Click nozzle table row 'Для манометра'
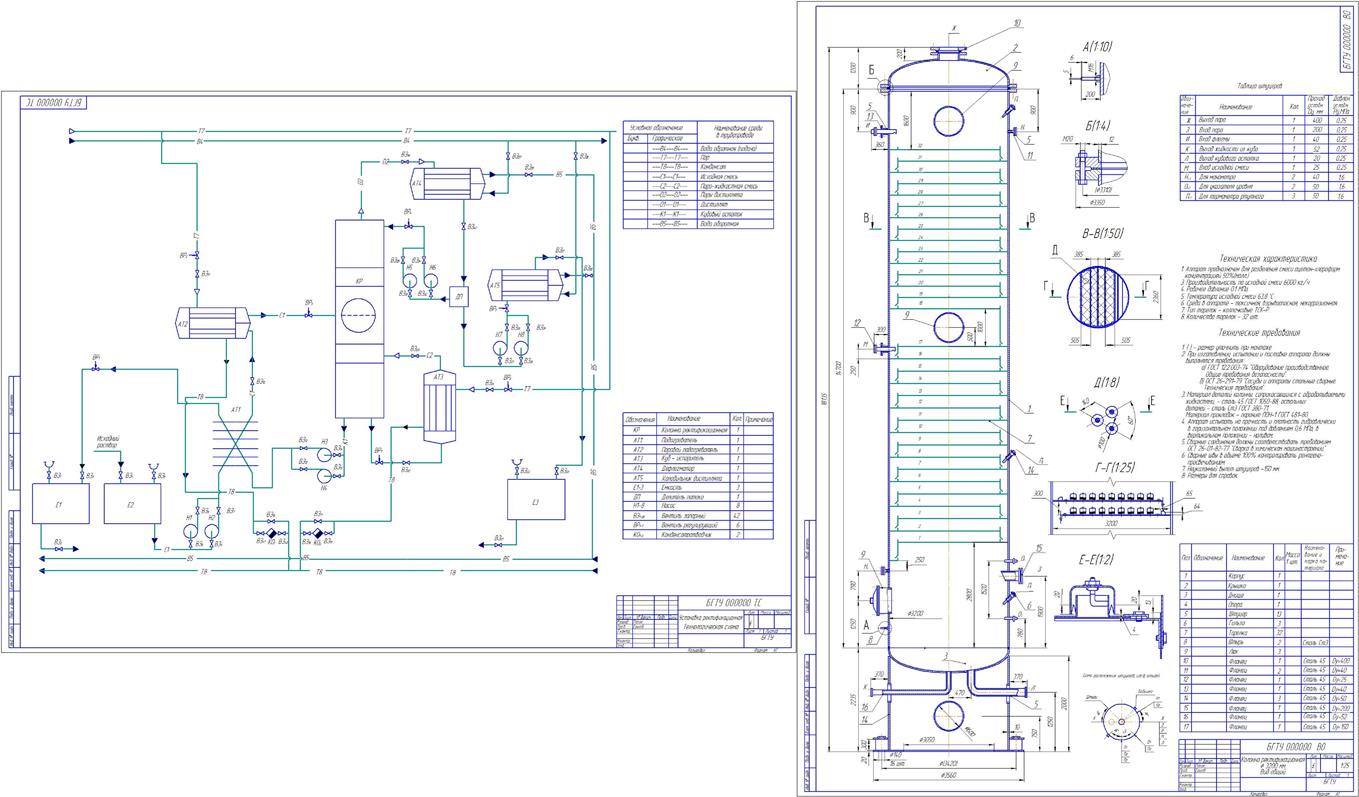Viewport: 1359px width, 797px height. [x=1267, y=177]
